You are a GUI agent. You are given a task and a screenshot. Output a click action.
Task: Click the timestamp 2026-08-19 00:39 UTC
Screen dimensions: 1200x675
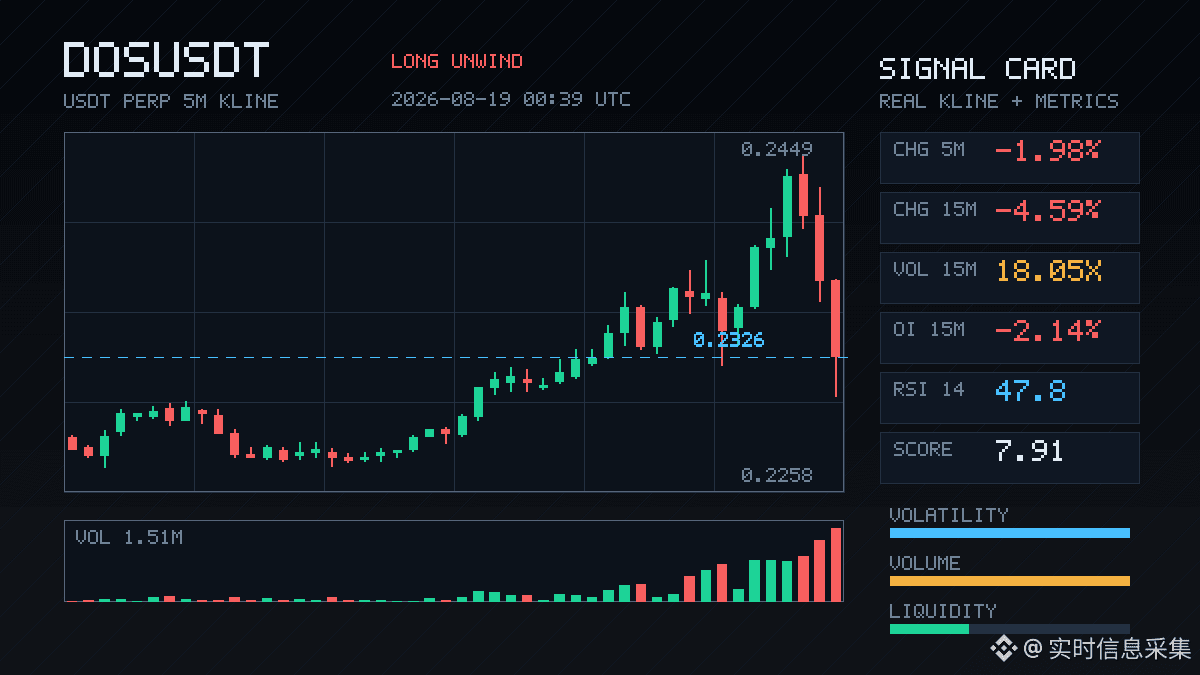point(511,99)
